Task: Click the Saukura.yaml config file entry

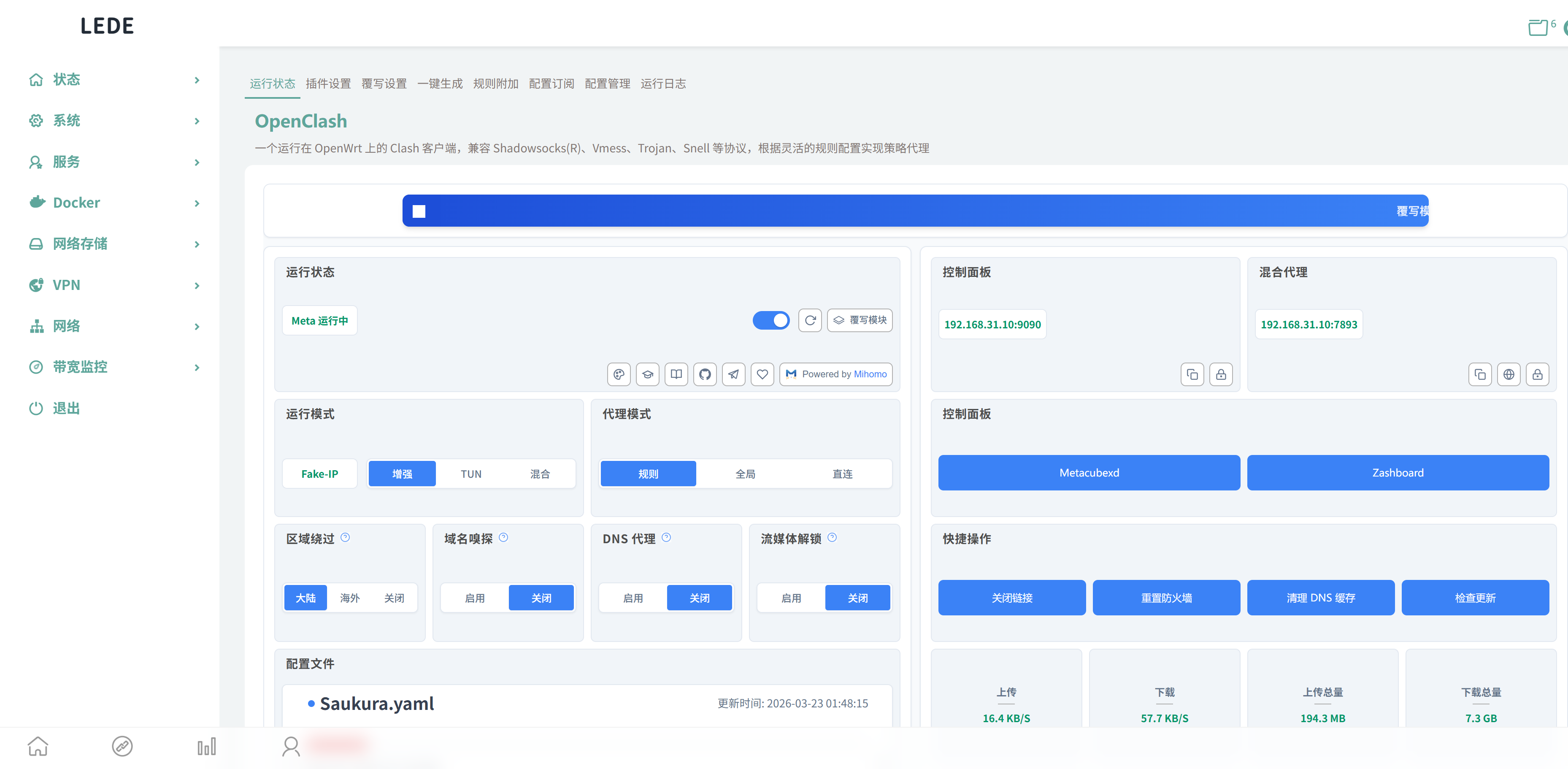Action: coord(376,704)
